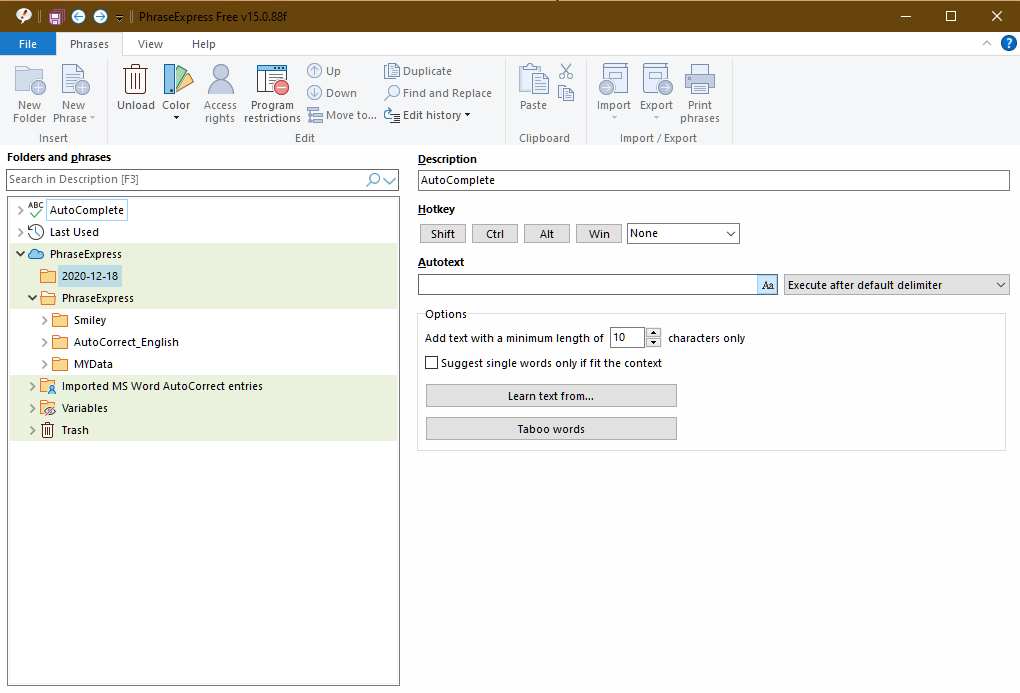Select the 2020-12-18 folder

coord(90,276)
